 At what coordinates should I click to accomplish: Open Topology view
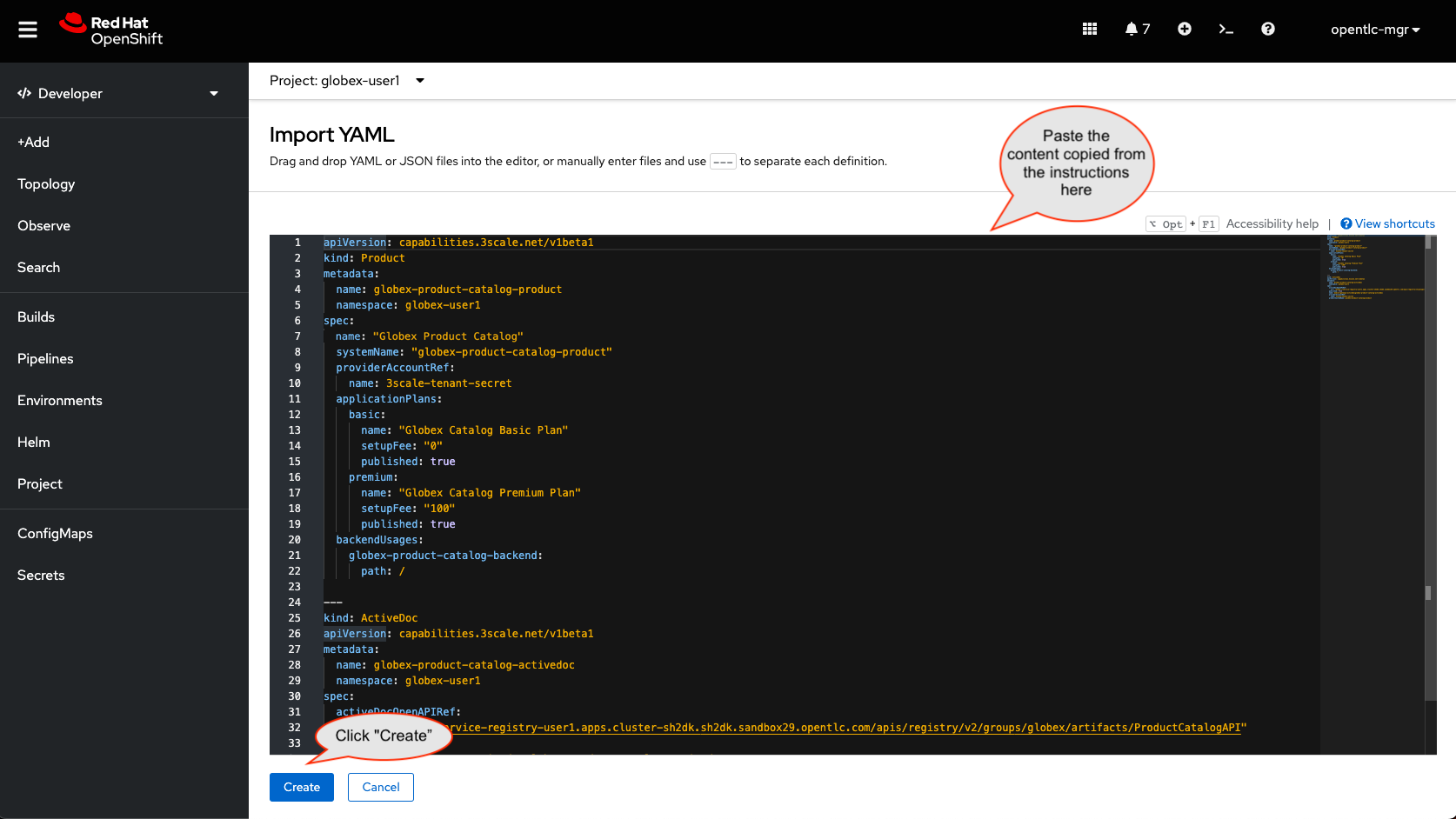coord(46,183)
